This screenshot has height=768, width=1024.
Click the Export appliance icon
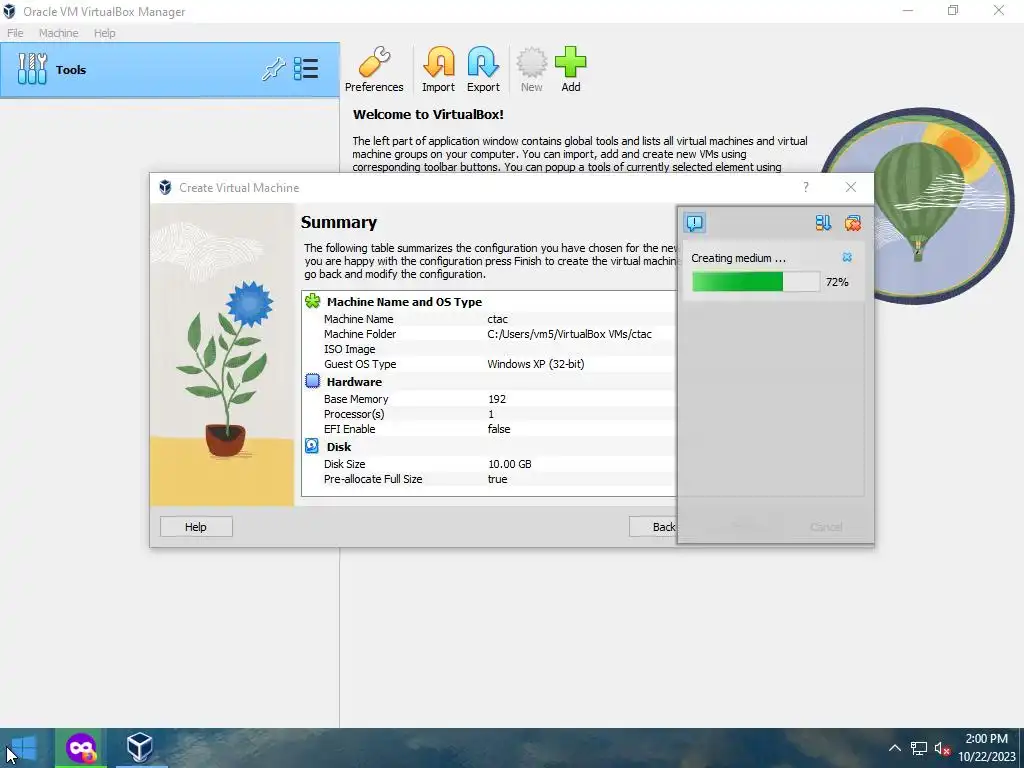tap(483, 70)
